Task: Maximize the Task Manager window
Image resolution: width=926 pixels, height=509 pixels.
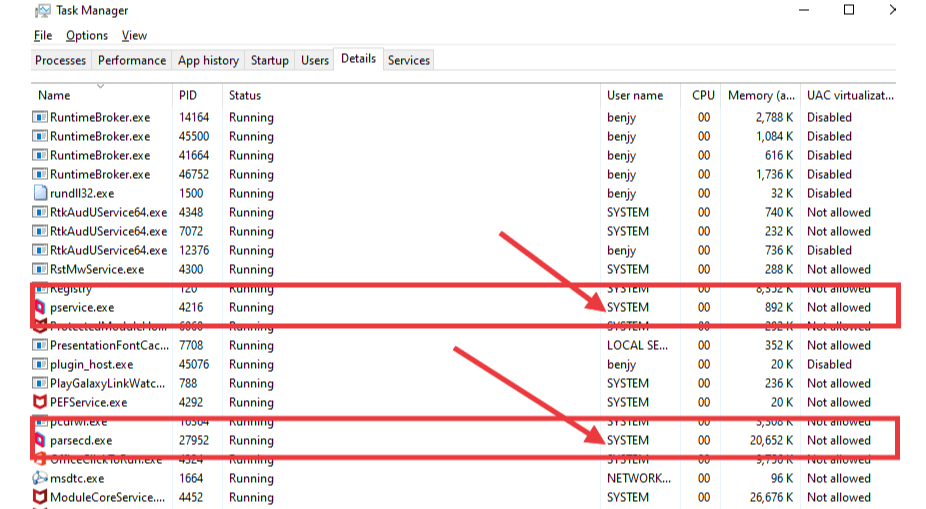Action: point(849,10)
